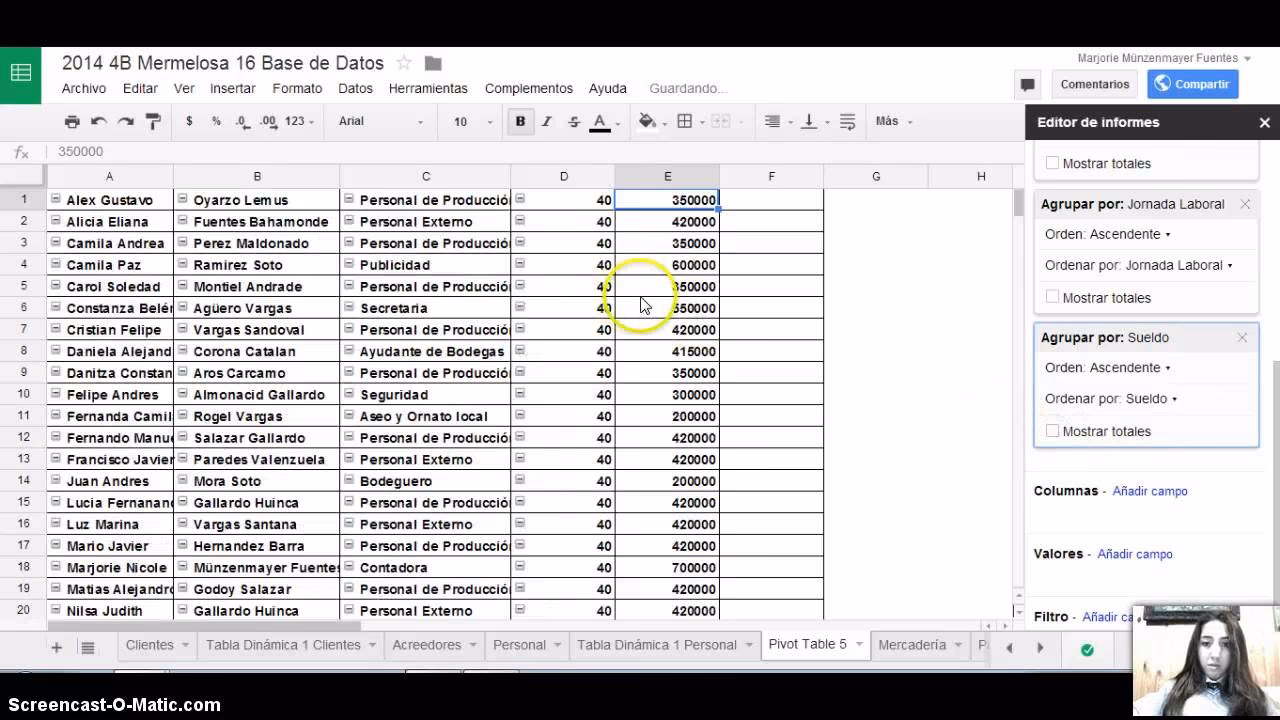Activate the paint format tool
1280x720 pixels.
153,121
